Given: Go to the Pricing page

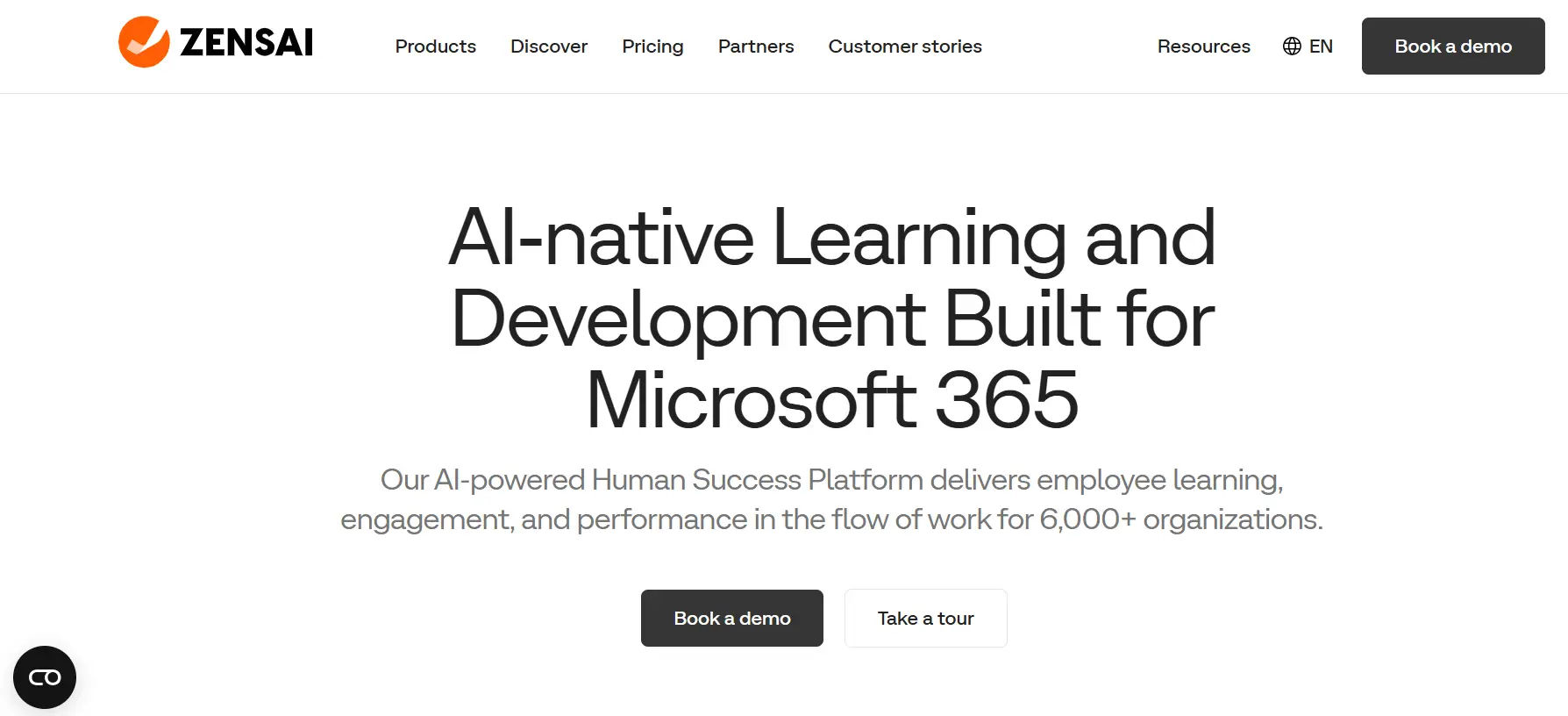Looking at the screenshot, I should (x=652, y=46).
